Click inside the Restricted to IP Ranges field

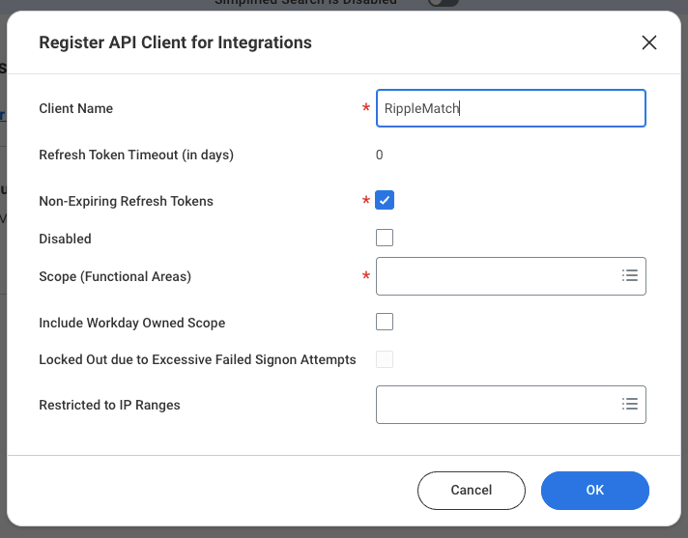click(x=495, y=405)
